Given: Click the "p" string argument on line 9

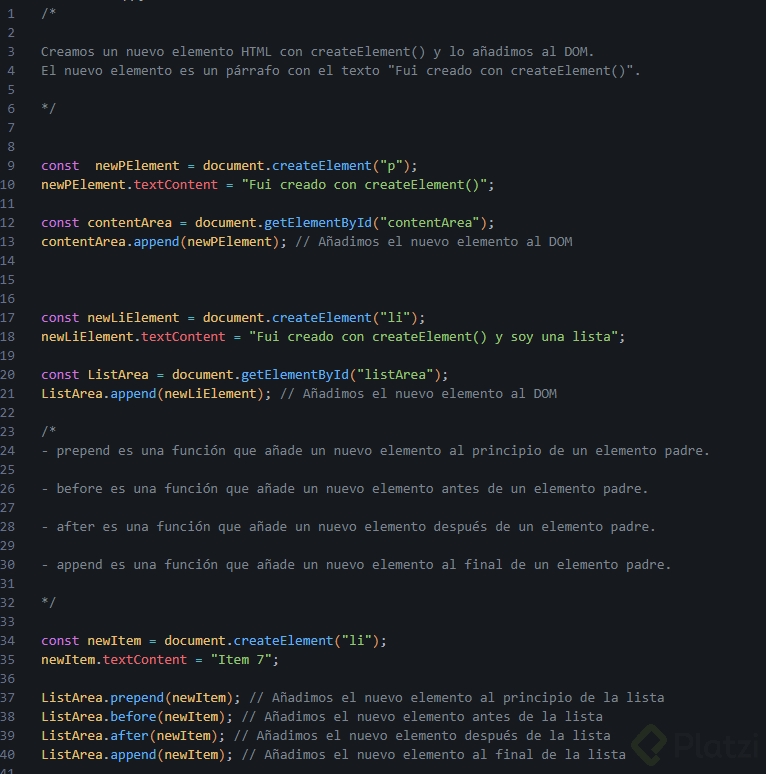Looking at the screenshot, I should [x=391, y=166].
